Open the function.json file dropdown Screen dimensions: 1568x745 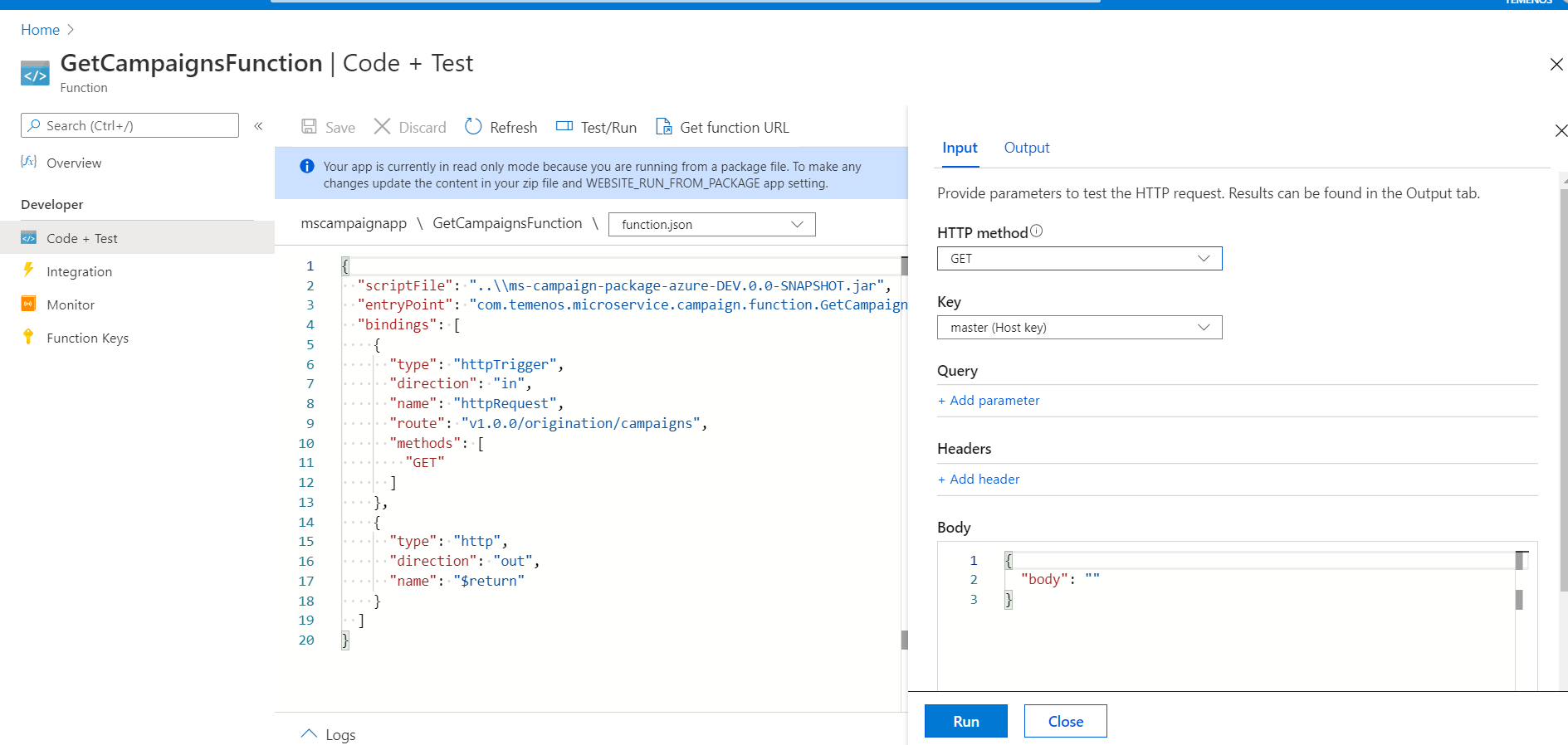click(x=711, y=225)
